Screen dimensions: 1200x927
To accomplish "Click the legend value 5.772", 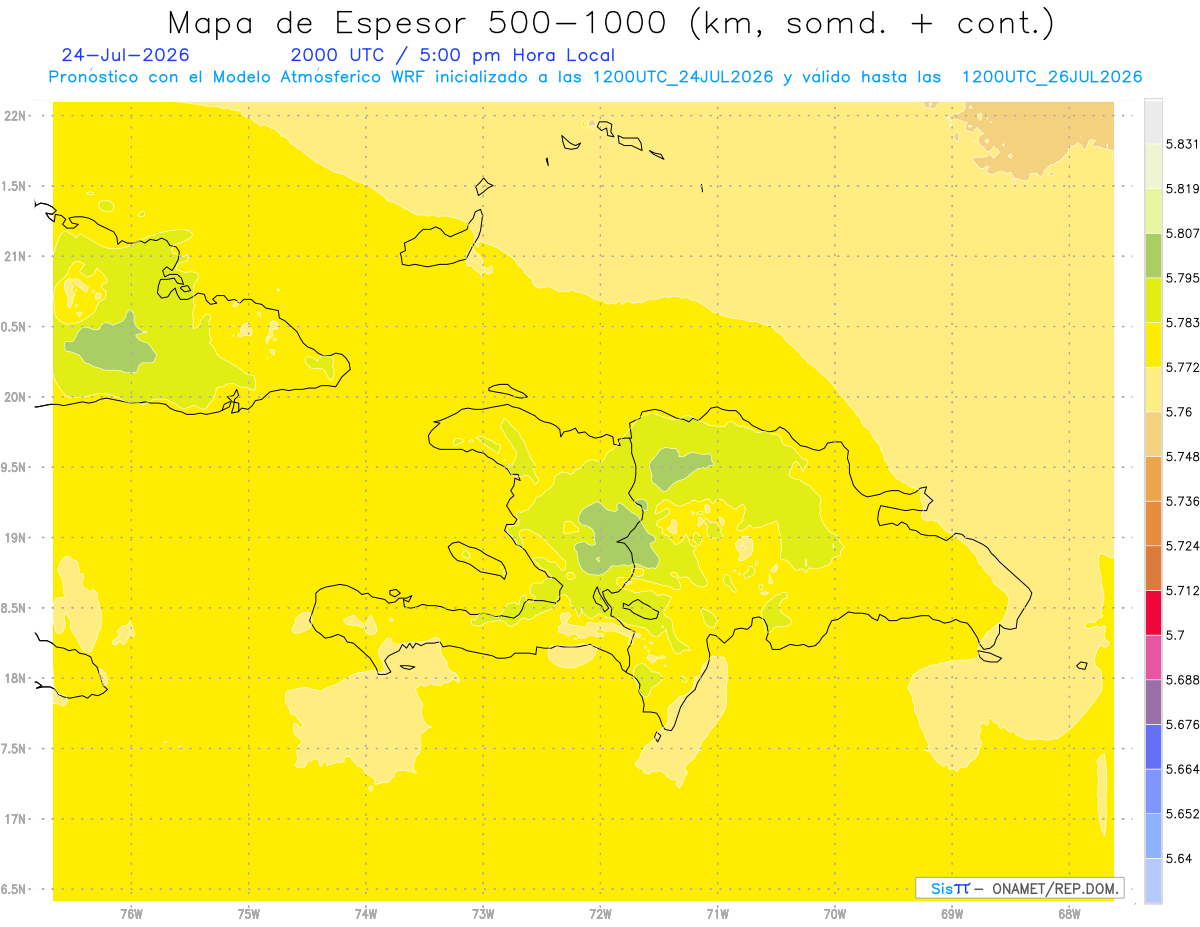I will coord(1183,367).
